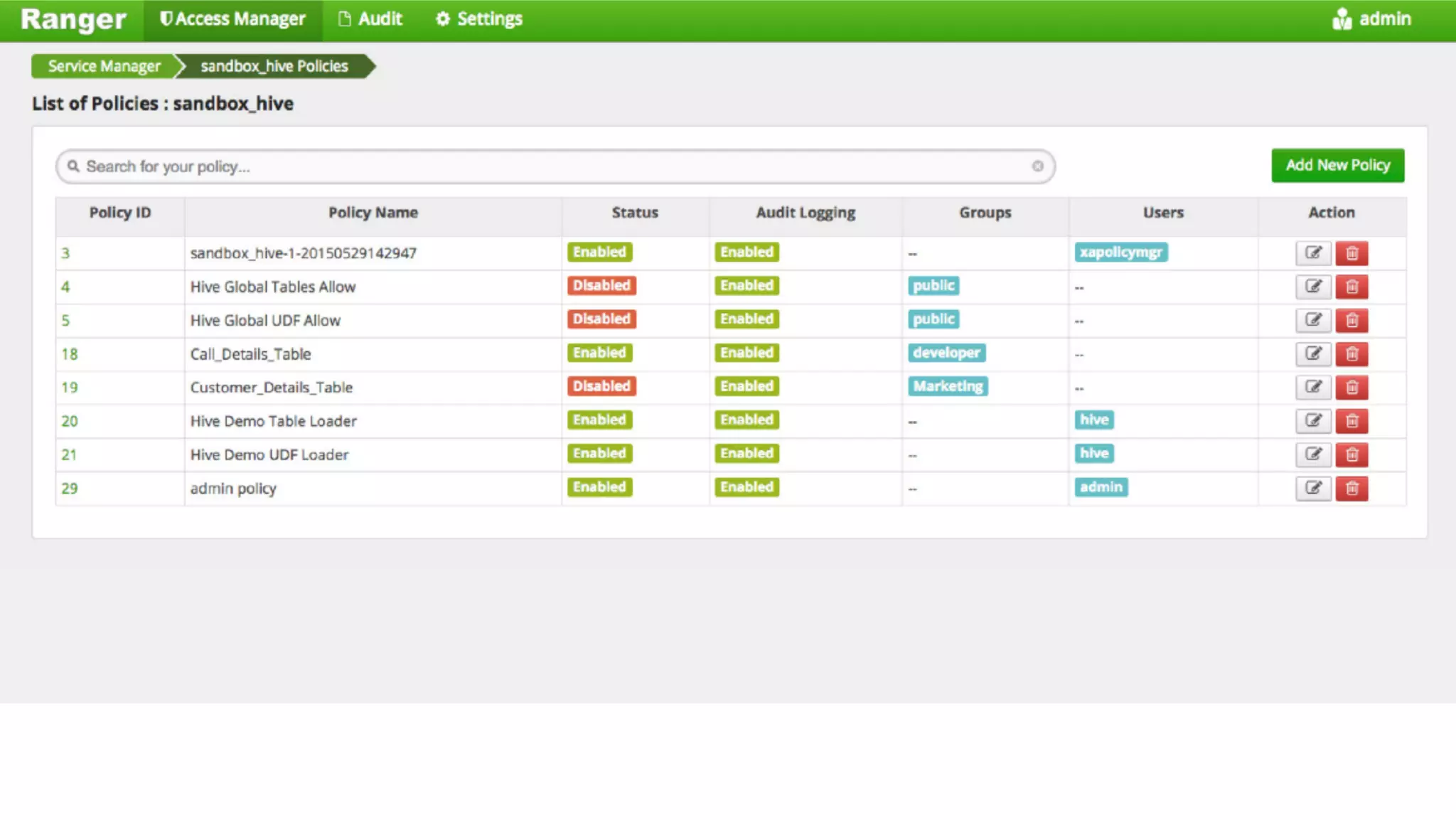The width and height of the screenshot is (1456, 820).
Task: Edit the Call_Details_Table policy
Action: tap(1312, 353)
